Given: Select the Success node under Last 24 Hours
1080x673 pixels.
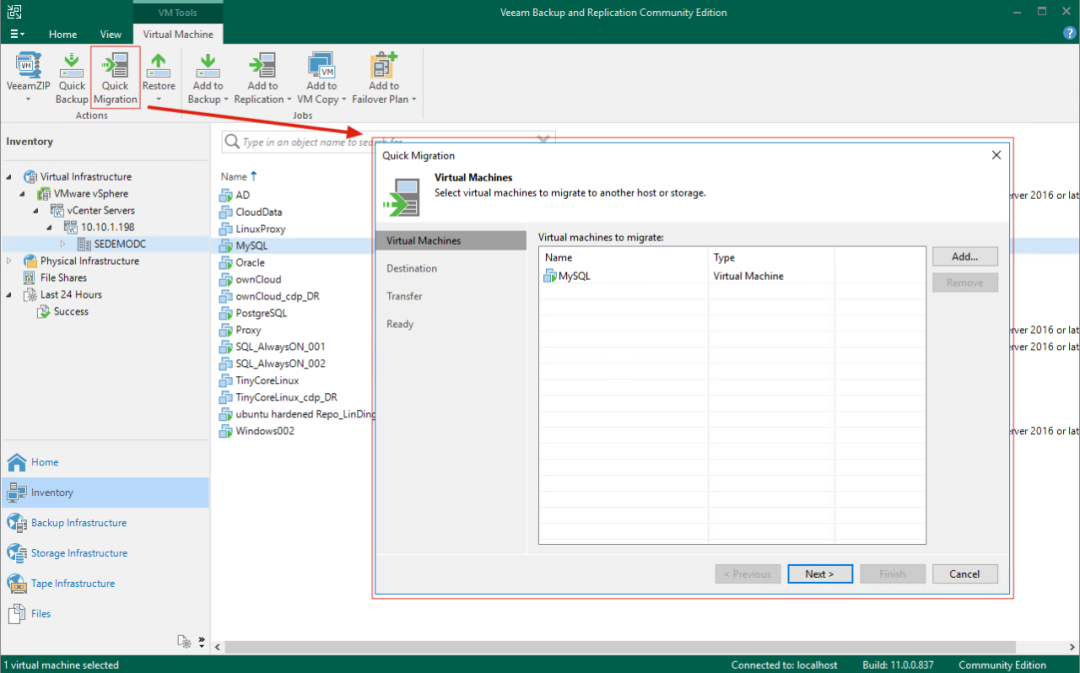Looking at the screenshot, I should (71, 311).
